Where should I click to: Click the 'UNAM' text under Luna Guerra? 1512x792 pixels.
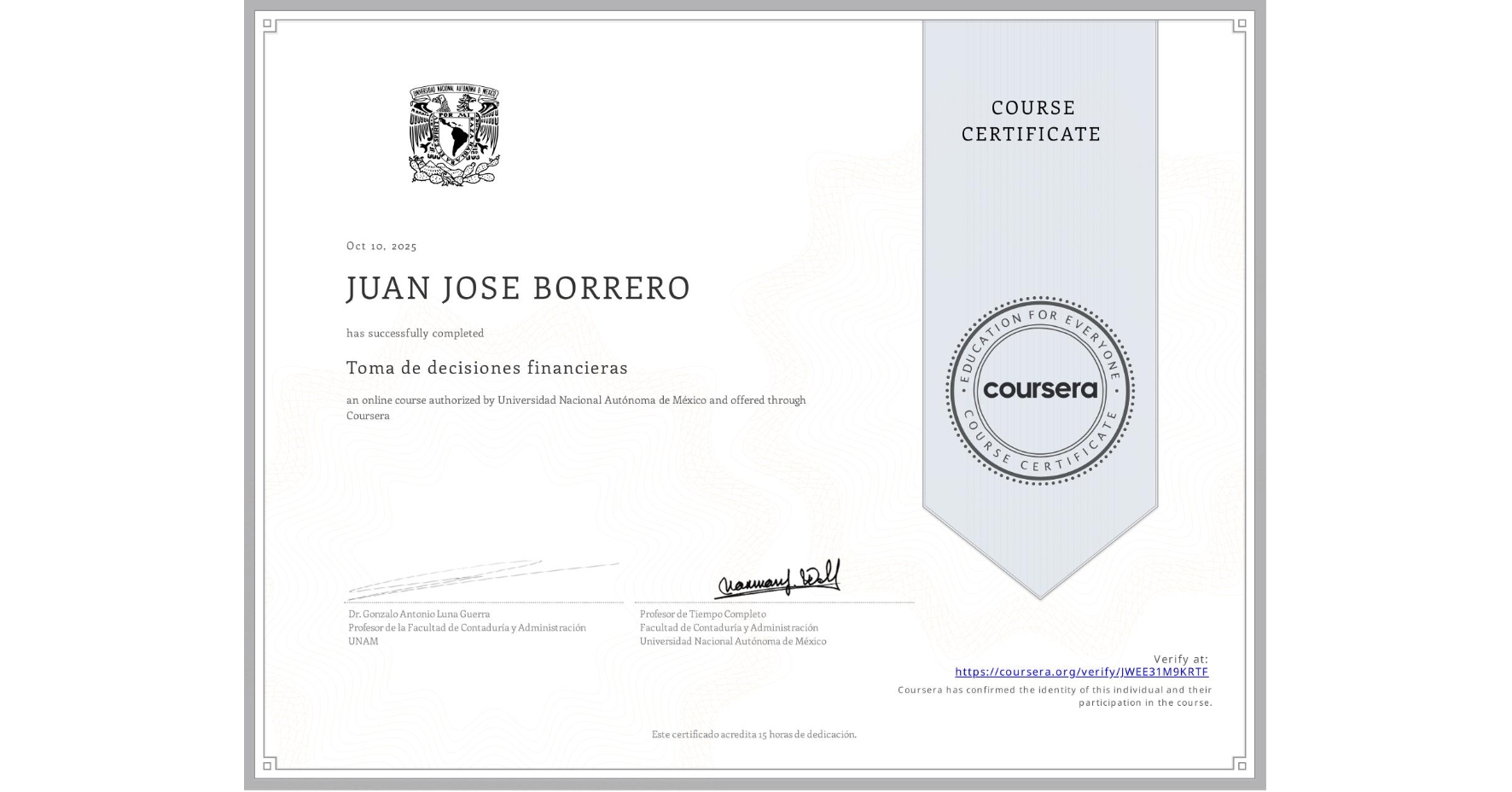[x=363, y=641]
